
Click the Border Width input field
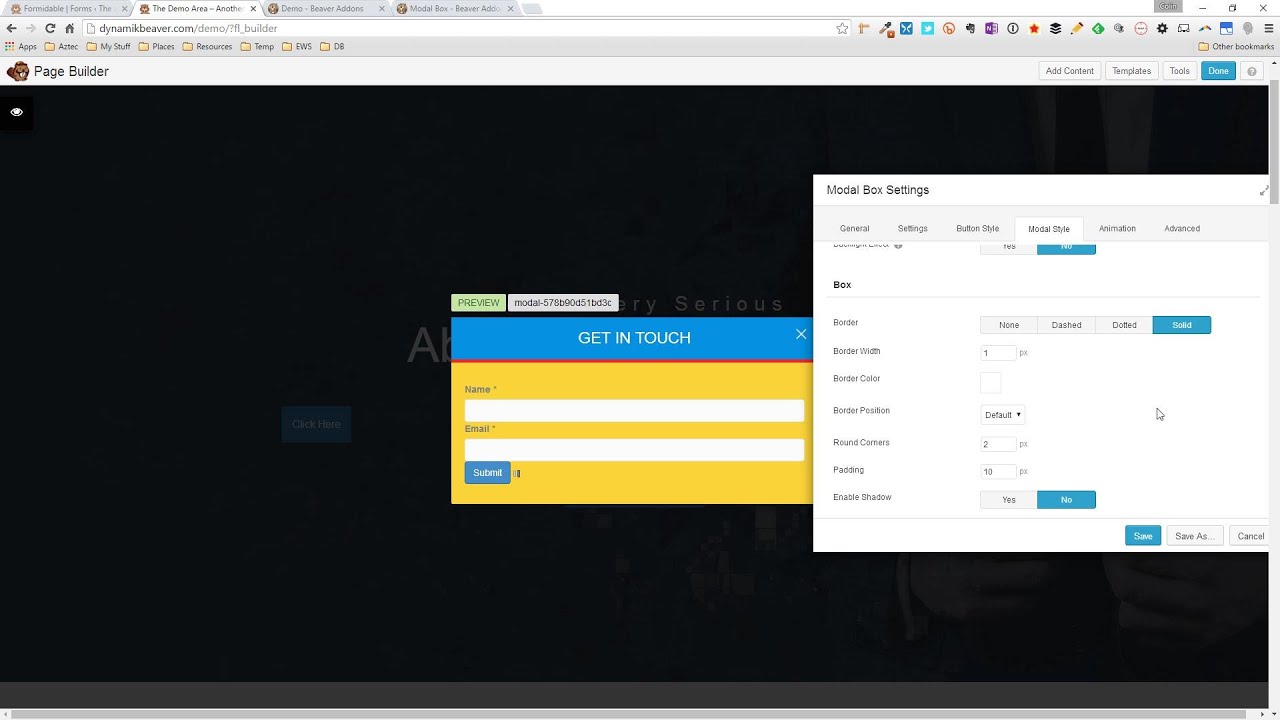tap(998, 353)
